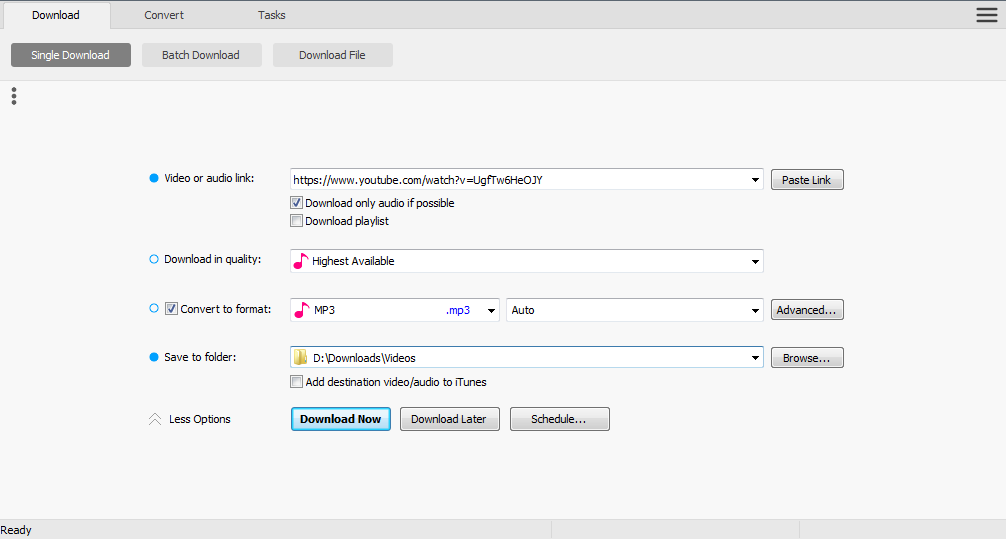Click the pink music note in quality field
Viewport: 1006px width, 539px height.
tap(300, 261)
